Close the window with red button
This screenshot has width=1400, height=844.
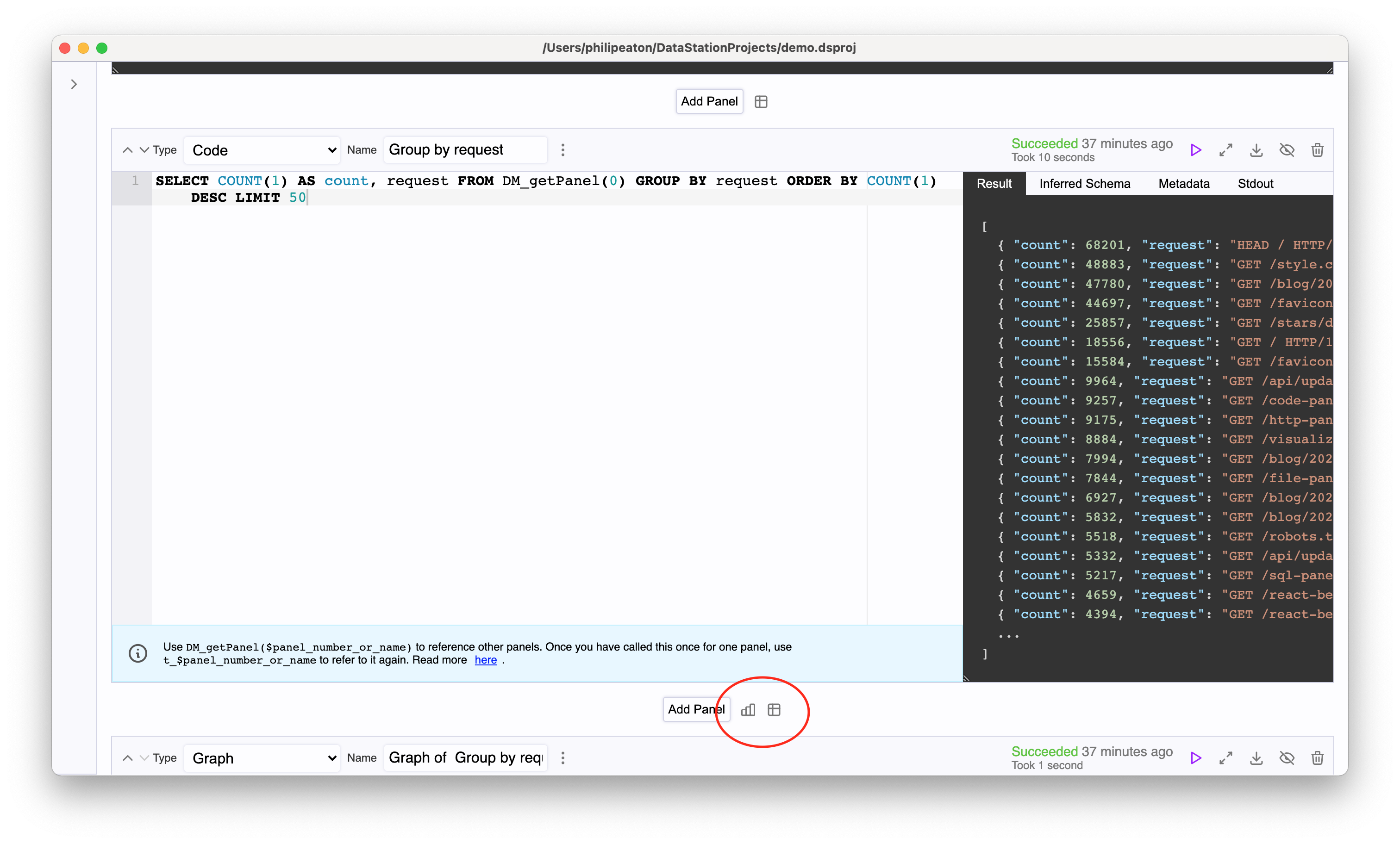pos(65,48)
